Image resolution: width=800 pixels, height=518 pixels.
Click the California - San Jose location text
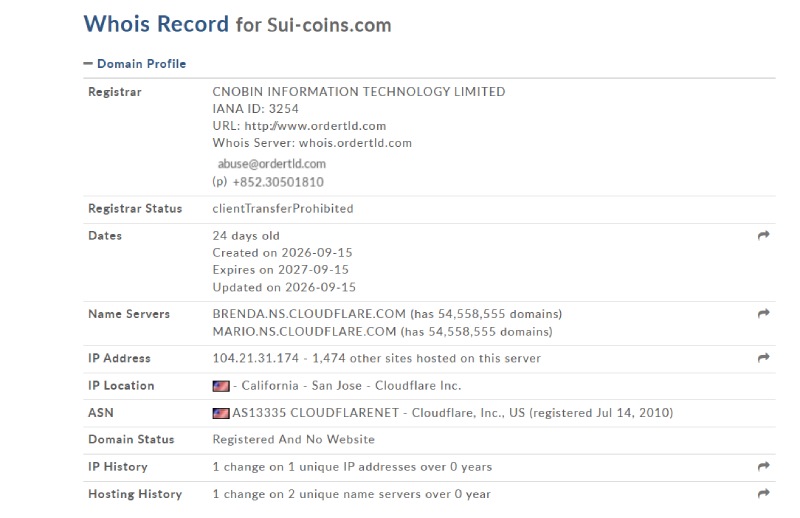click(302, 386)
